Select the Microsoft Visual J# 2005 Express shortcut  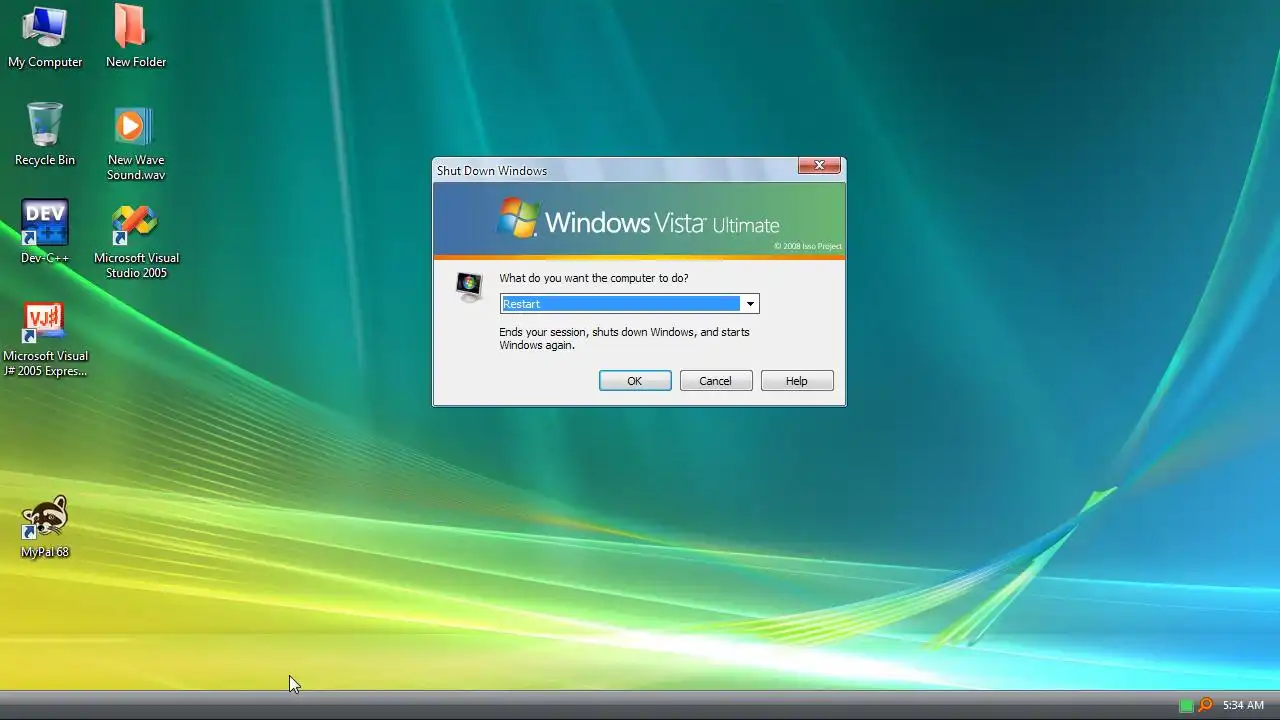pyautogui.click(x=45, y=339)
